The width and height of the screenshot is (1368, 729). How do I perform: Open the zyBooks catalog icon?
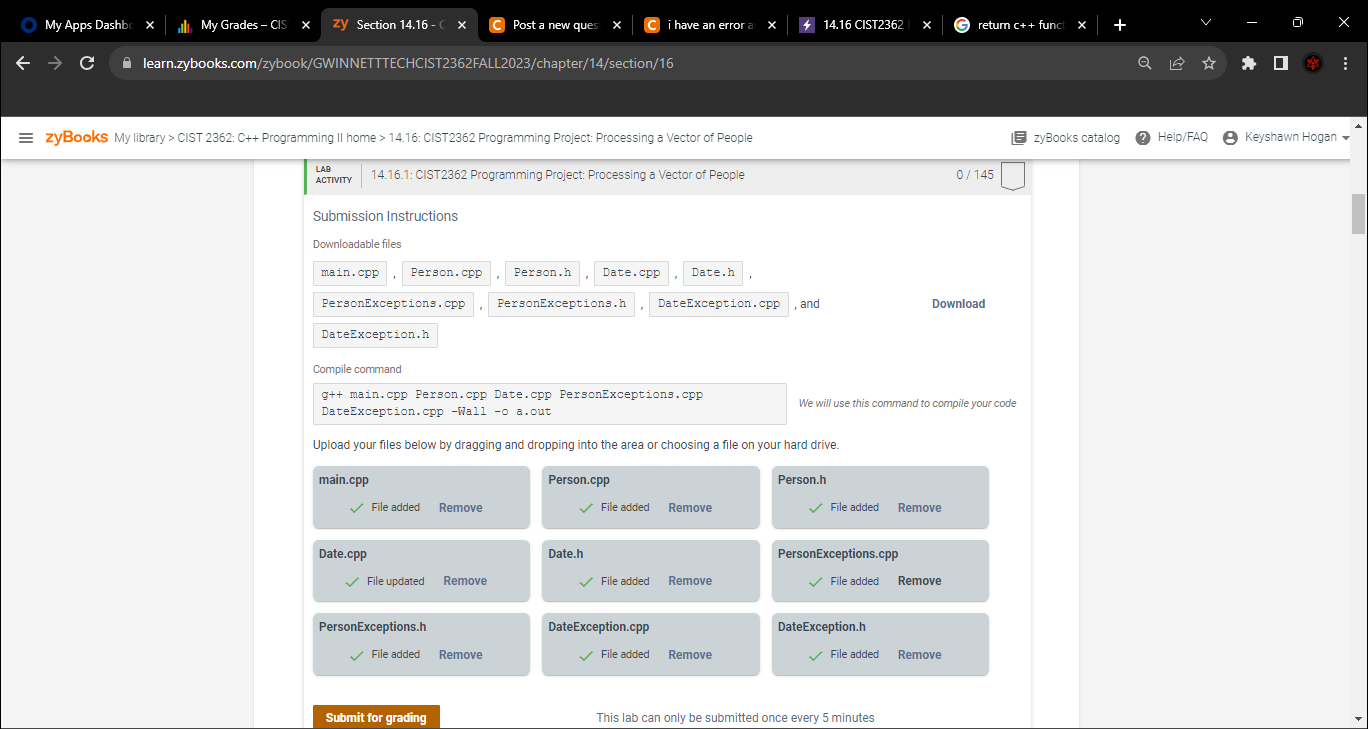[x=1018, y=137]
